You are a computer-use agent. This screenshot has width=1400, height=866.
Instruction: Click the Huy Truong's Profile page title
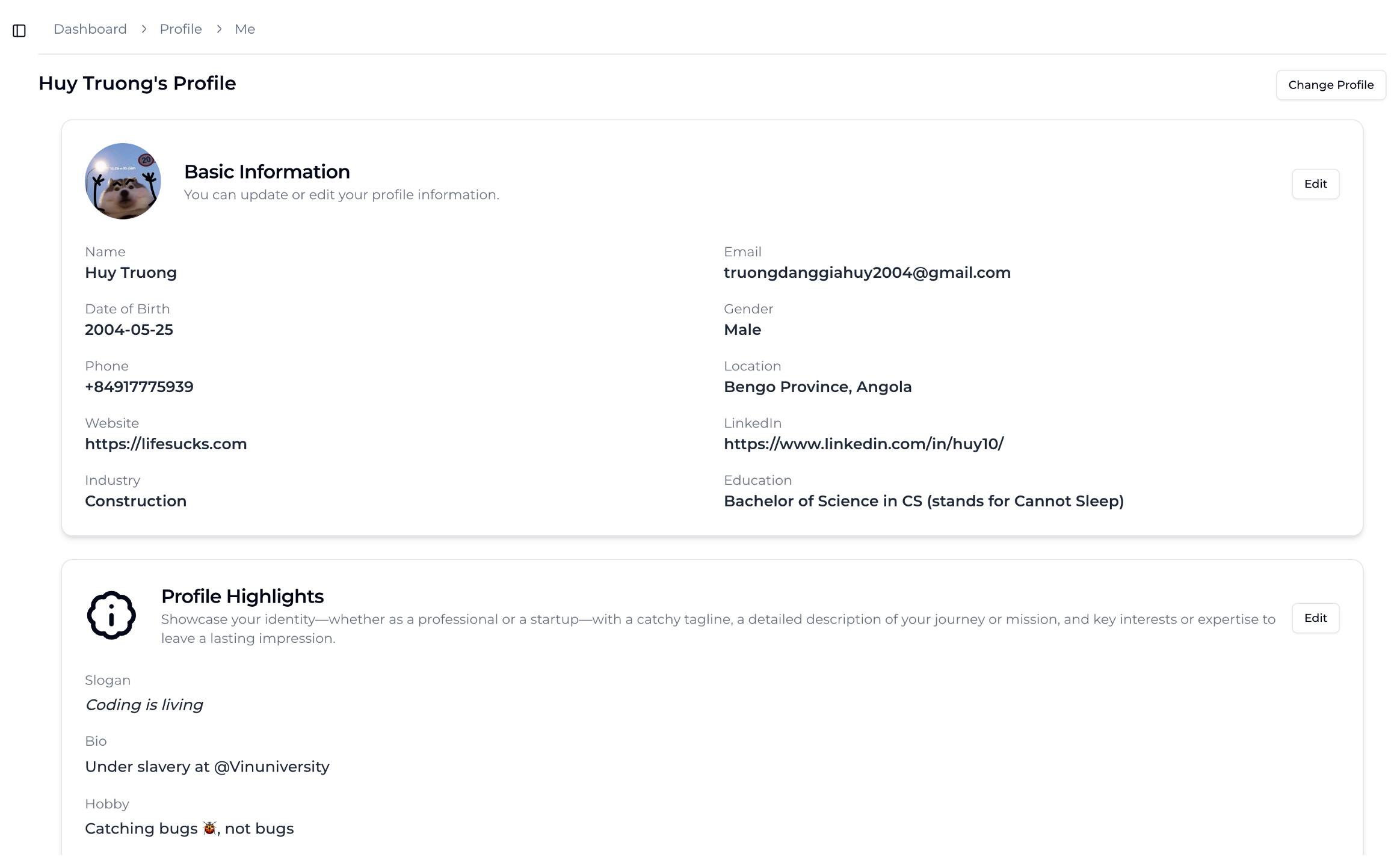(137, 84)
